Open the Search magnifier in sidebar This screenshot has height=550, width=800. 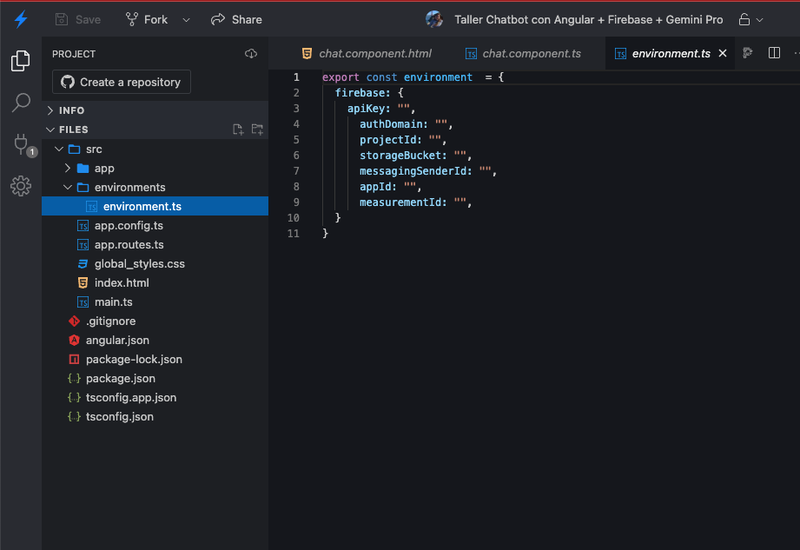click(20, 102)
